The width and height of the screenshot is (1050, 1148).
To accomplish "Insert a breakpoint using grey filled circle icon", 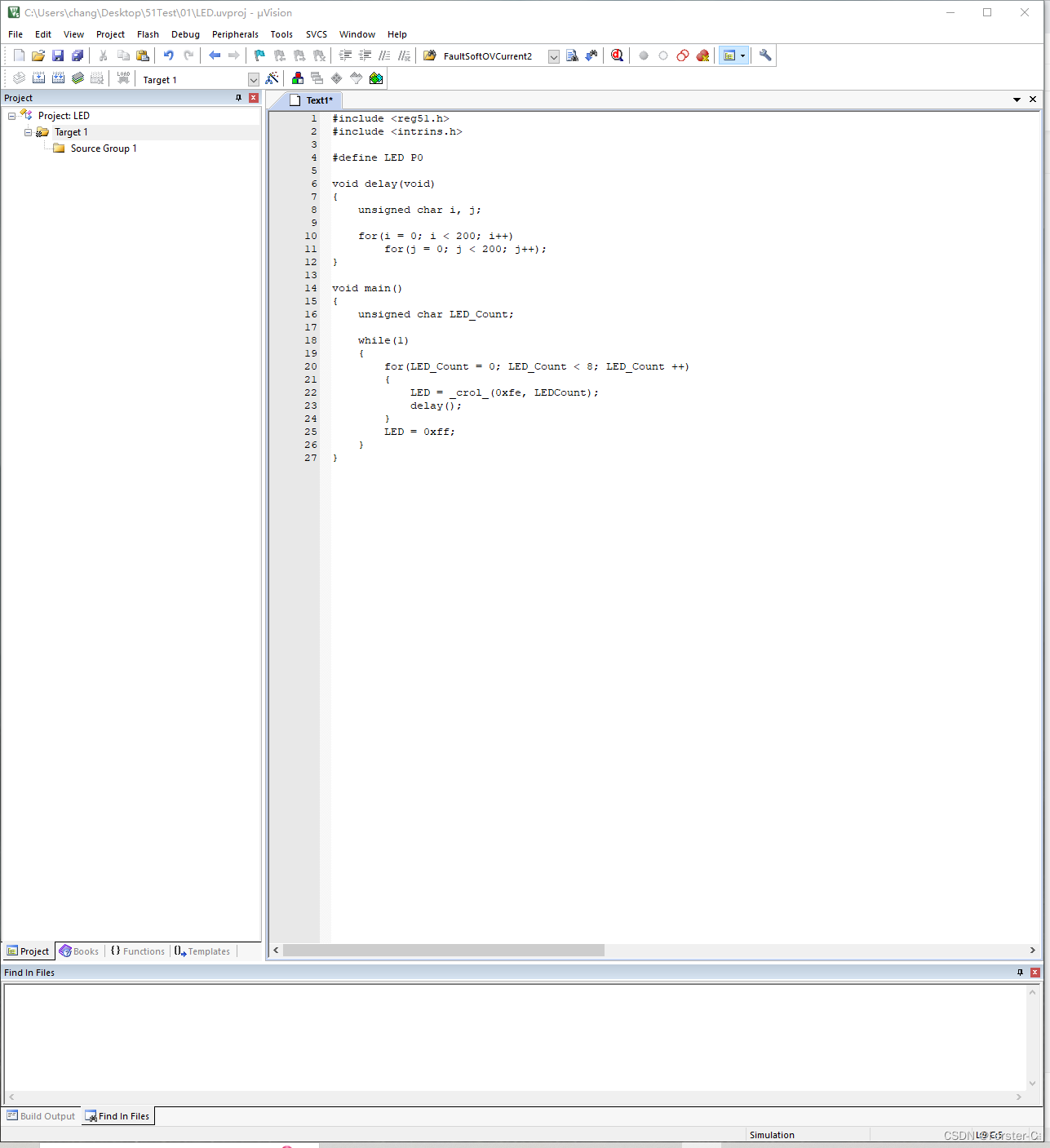I will pos(644,55).
